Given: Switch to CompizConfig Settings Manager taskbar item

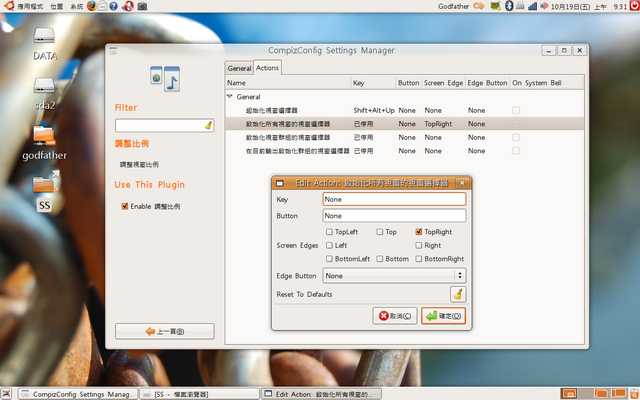Looking at the screenshot, I should click(x=78, y=394).
